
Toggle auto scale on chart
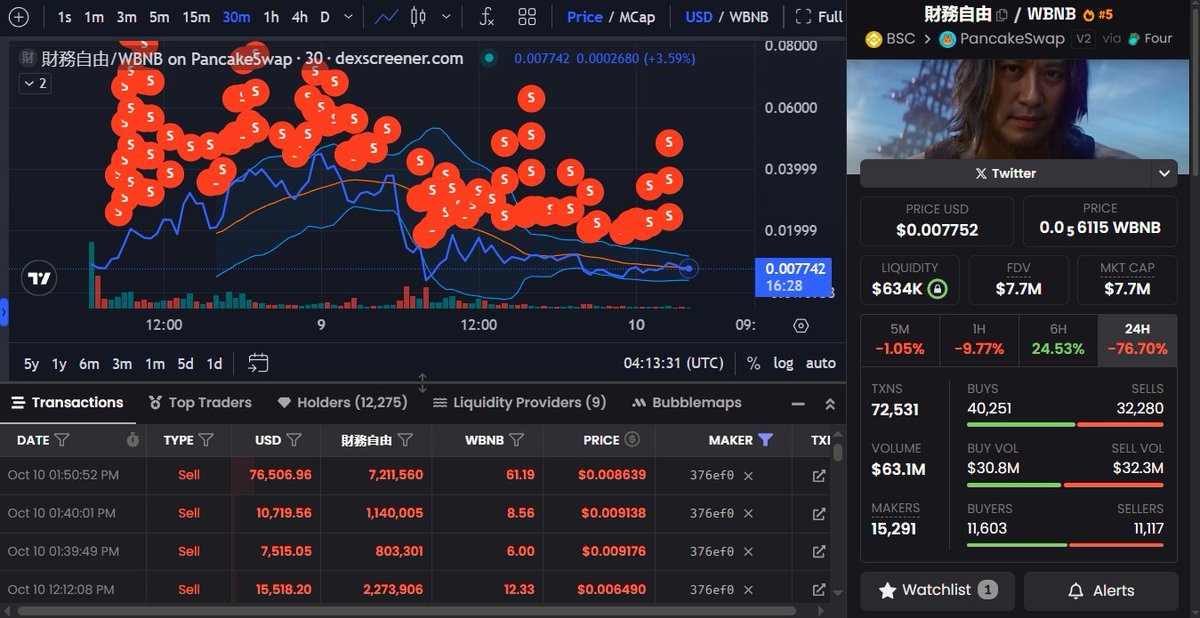(821, 363)
